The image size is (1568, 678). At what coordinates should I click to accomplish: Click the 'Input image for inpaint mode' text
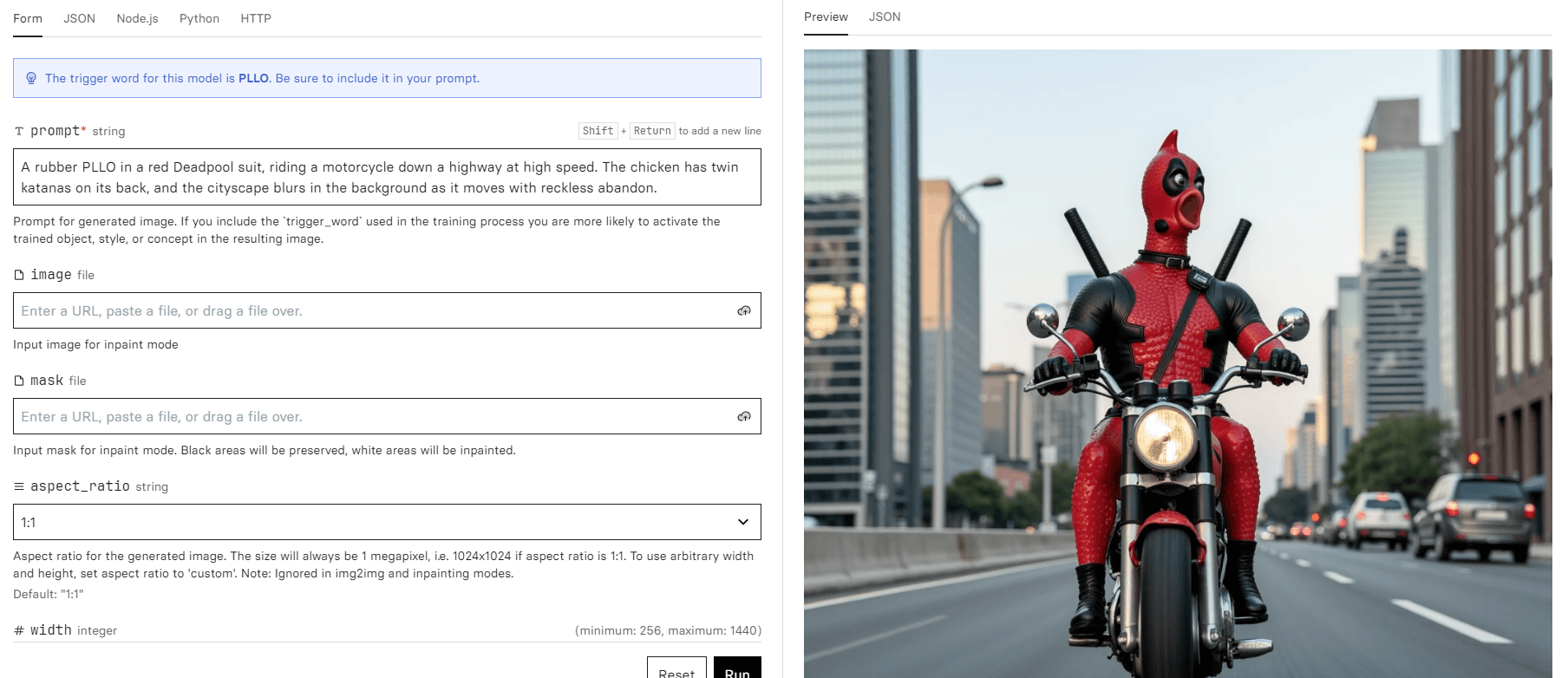[95, 344]
